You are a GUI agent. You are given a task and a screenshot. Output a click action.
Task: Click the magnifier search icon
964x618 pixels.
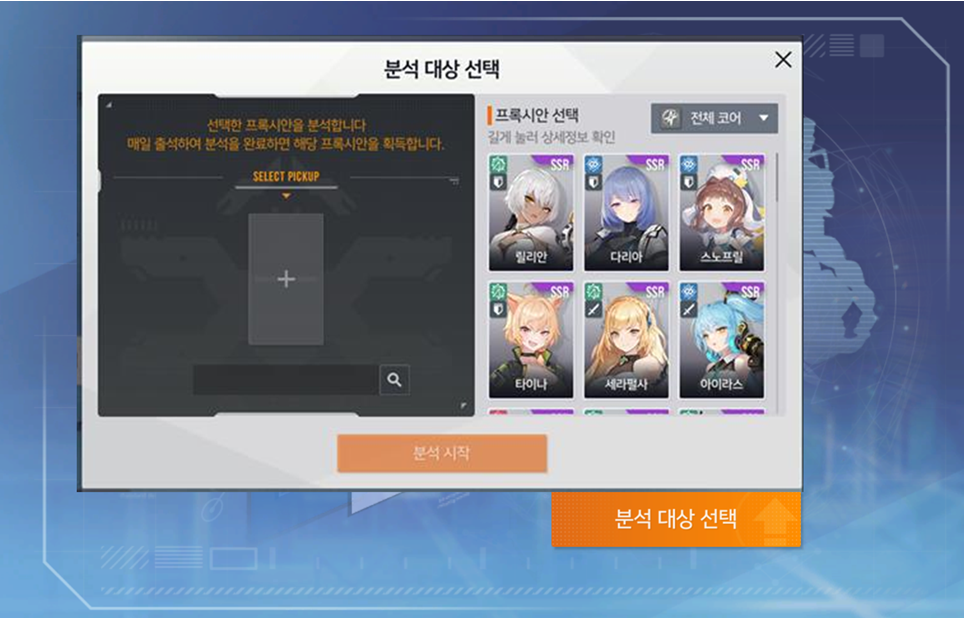[394, 379]
